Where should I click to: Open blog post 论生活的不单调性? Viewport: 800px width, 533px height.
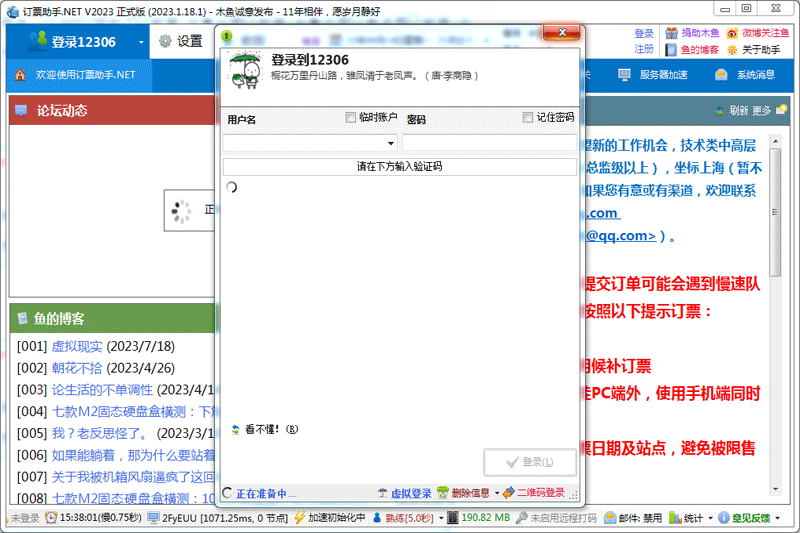(x=102, y=390)
